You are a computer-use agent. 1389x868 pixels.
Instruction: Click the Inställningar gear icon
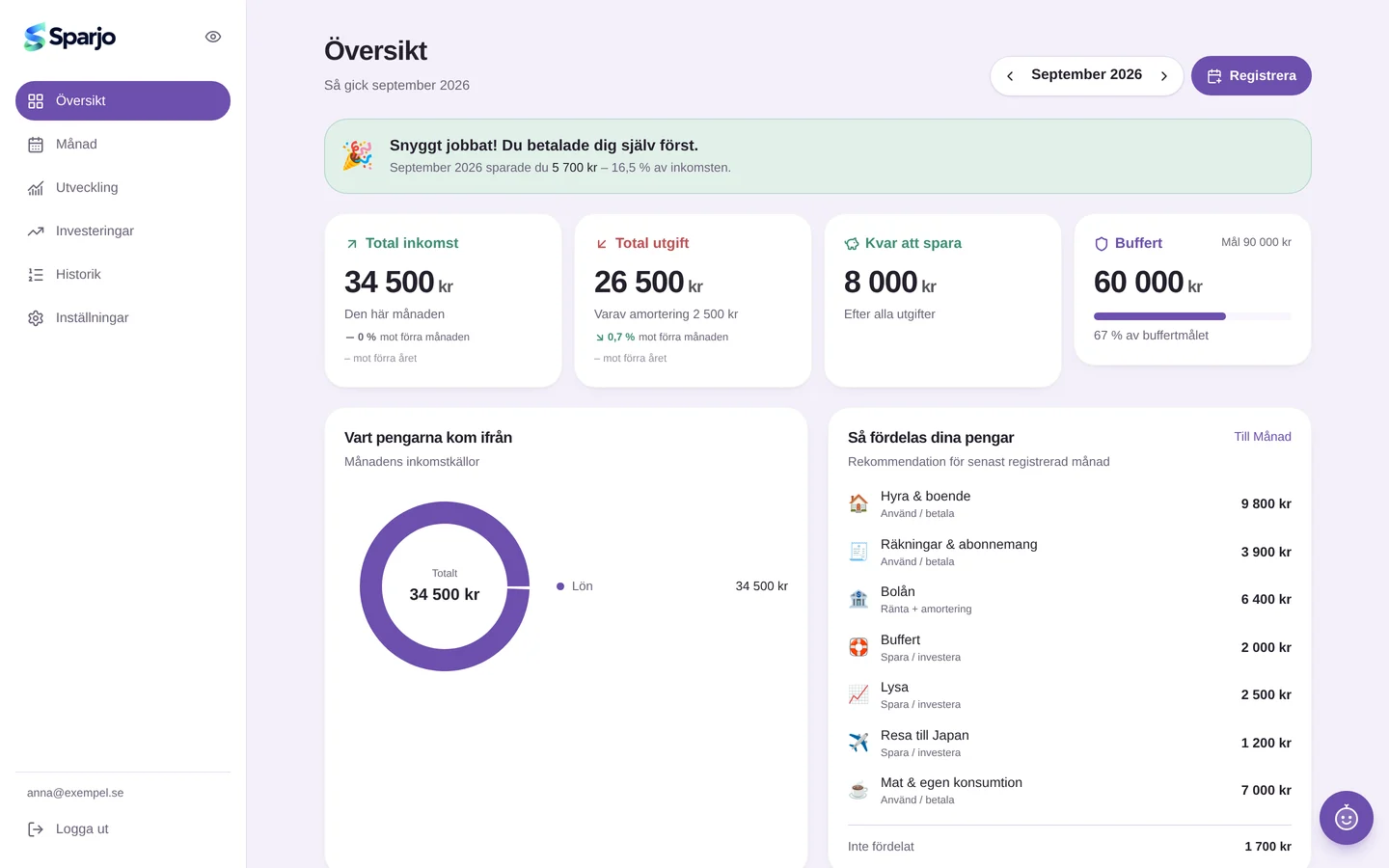coord(36,318)
